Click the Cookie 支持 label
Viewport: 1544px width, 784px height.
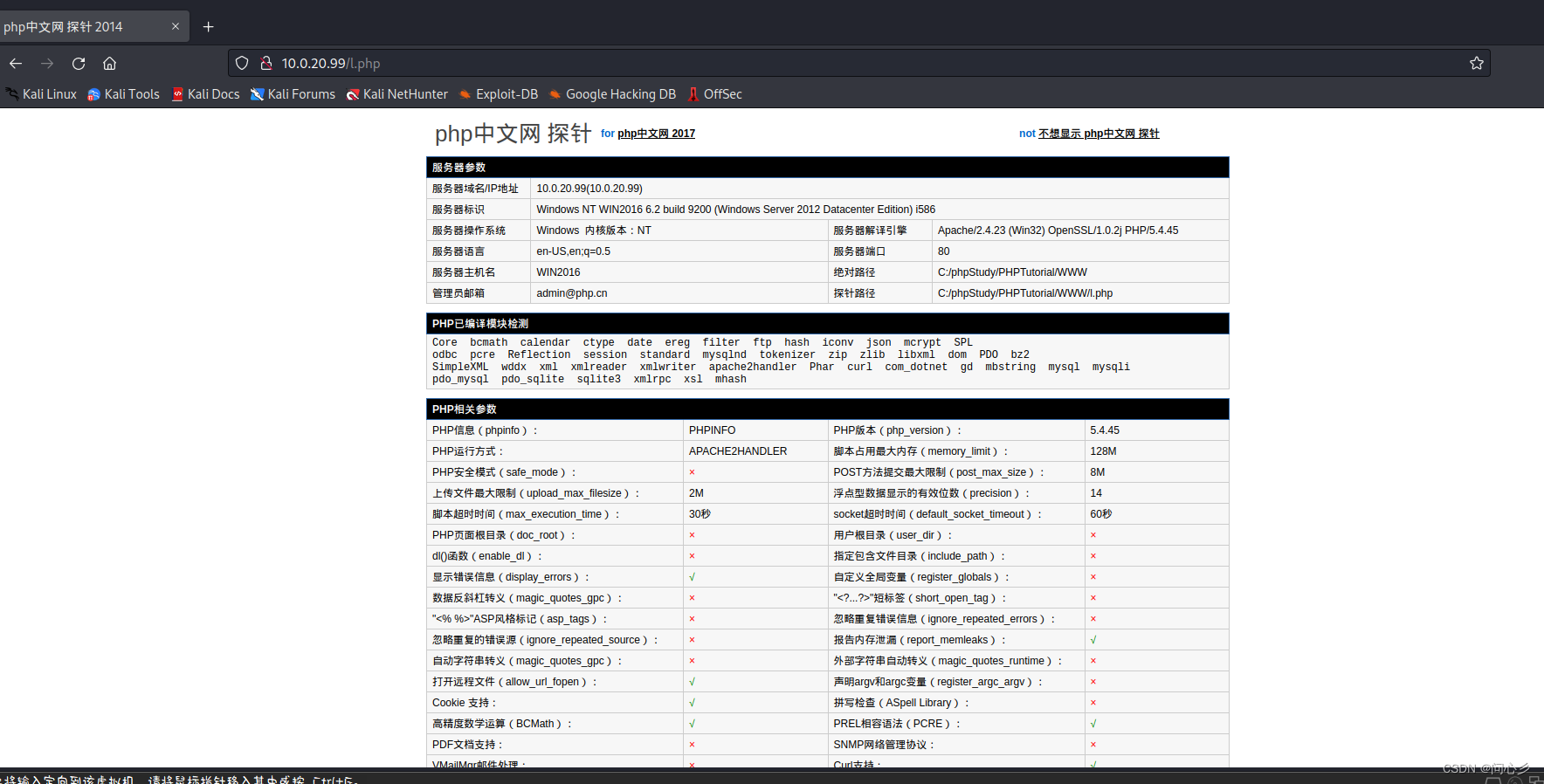click(464, 703)
